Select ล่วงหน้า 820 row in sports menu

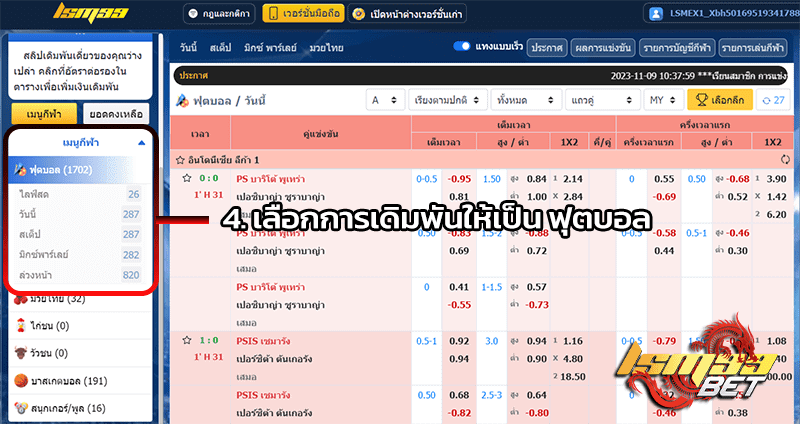tap(80, 275)
